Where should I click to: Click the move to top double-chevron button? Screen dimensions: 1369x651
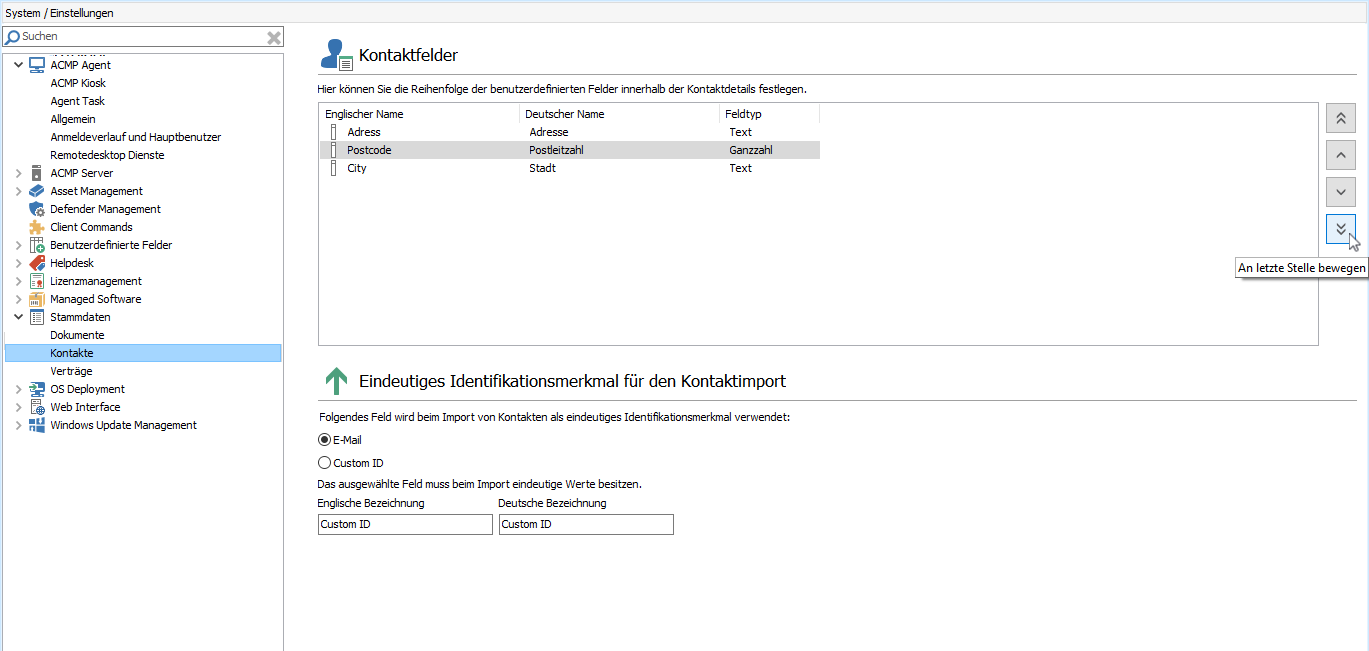click(x=1340, y=118)
